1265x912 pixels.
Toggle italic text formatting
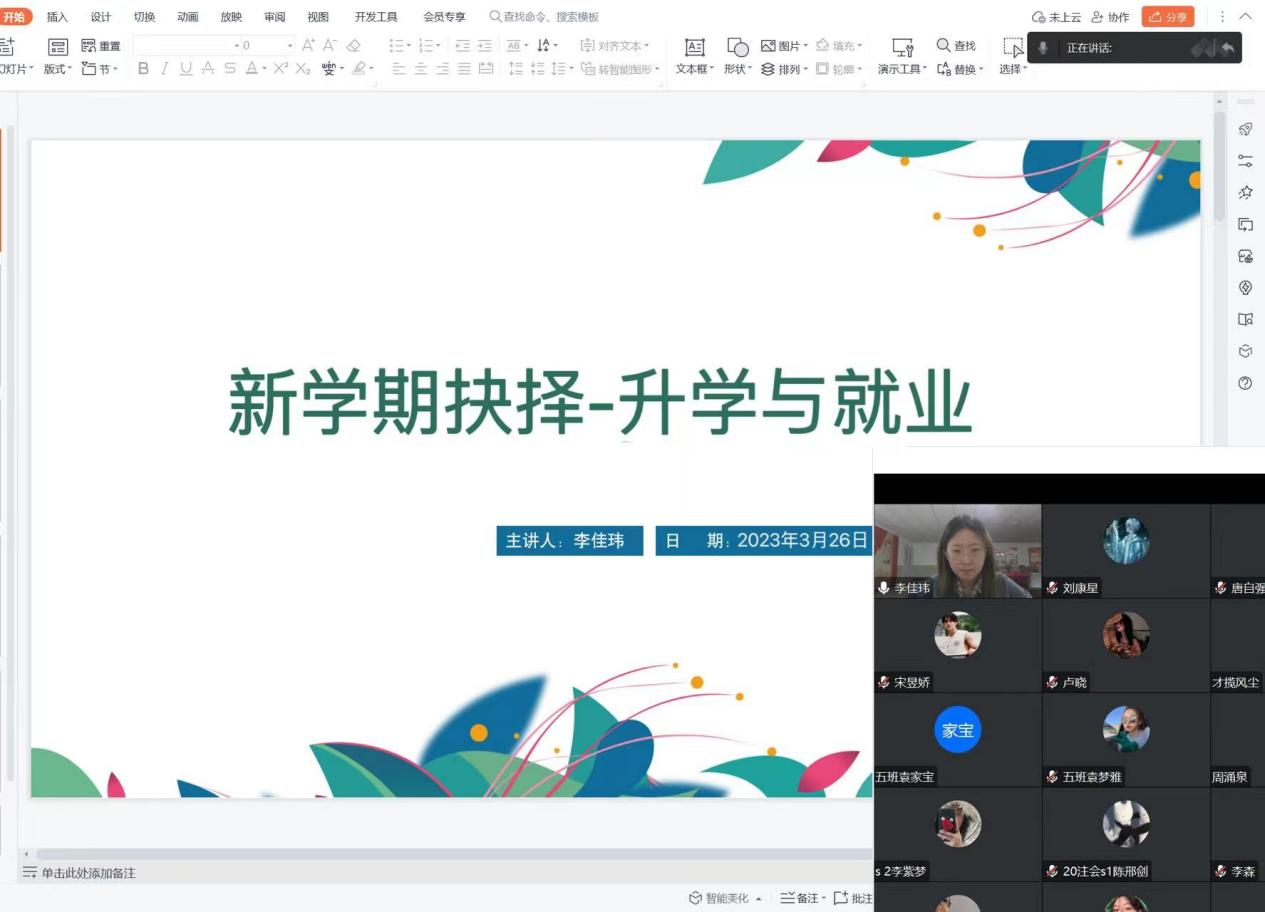click(164, 68)
